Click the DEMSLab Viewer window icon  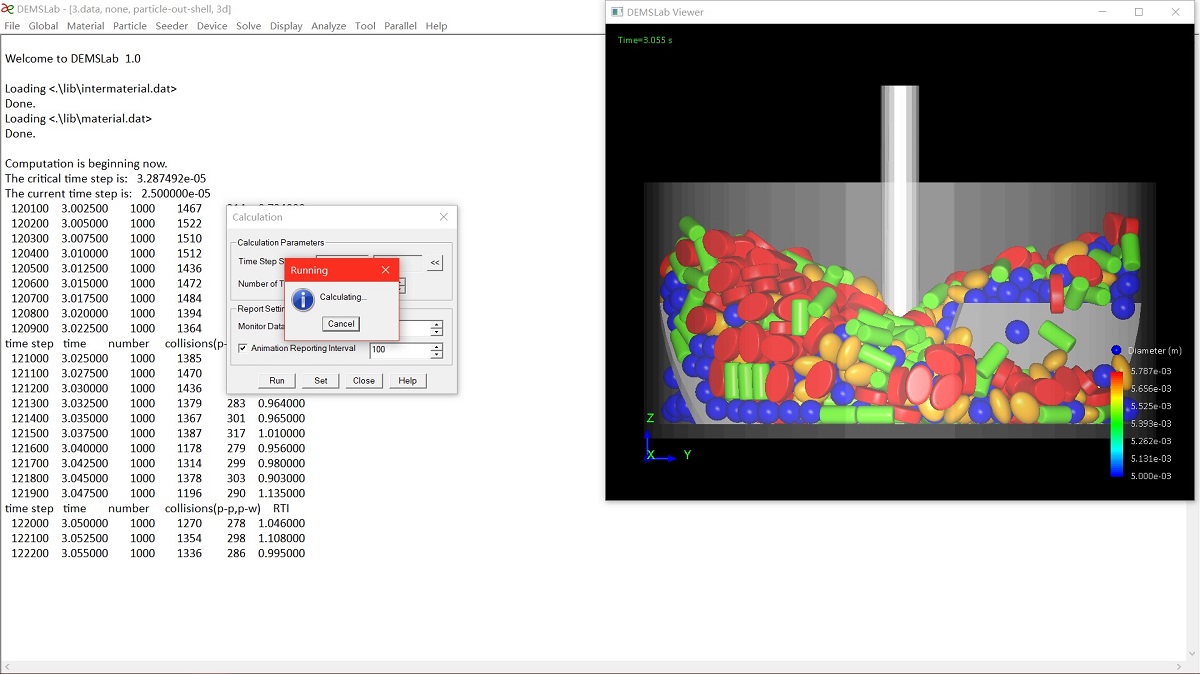tap(617, 12)
